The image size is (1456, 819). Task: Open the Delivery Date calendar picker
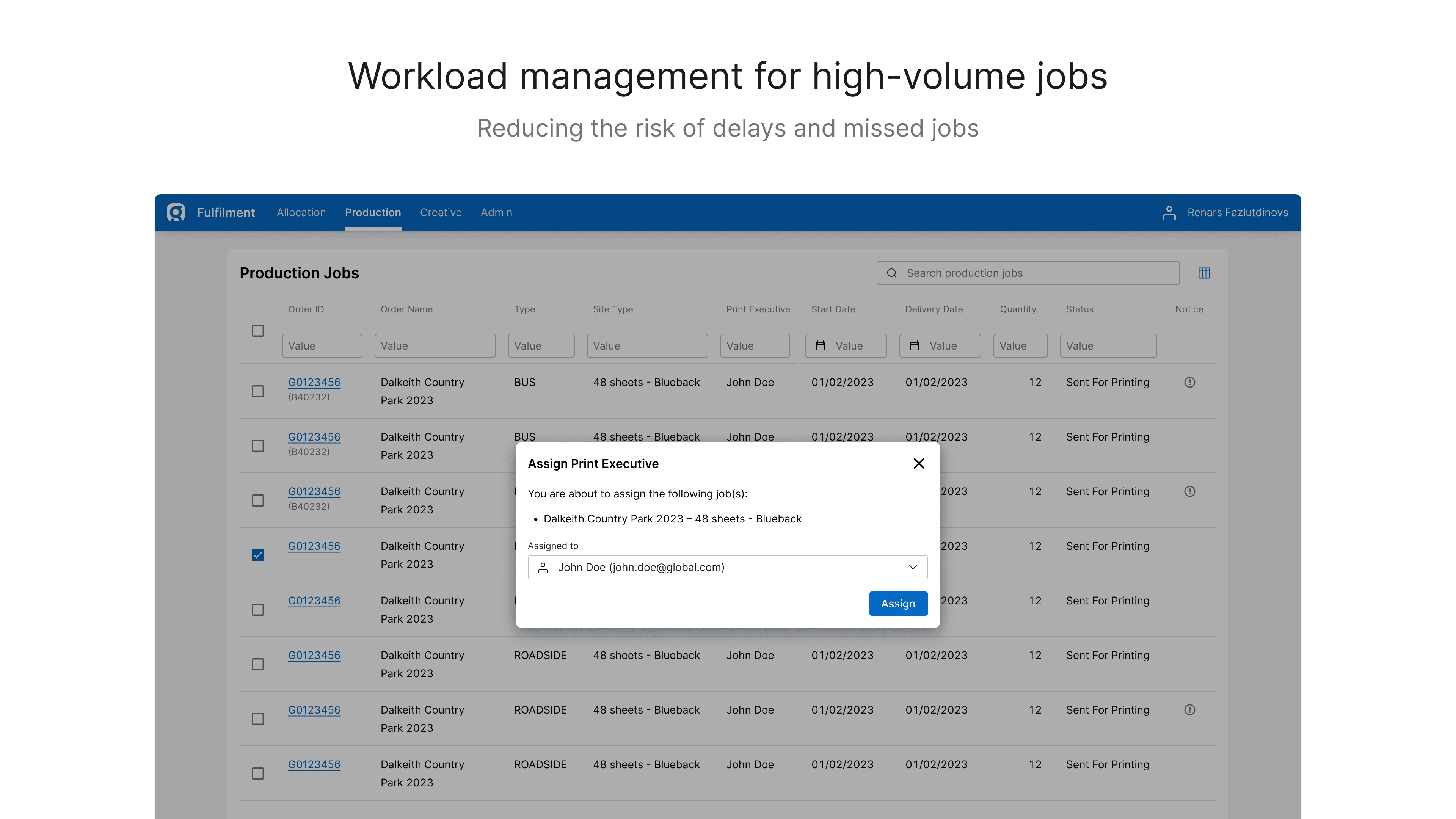[x=915, y=345]
